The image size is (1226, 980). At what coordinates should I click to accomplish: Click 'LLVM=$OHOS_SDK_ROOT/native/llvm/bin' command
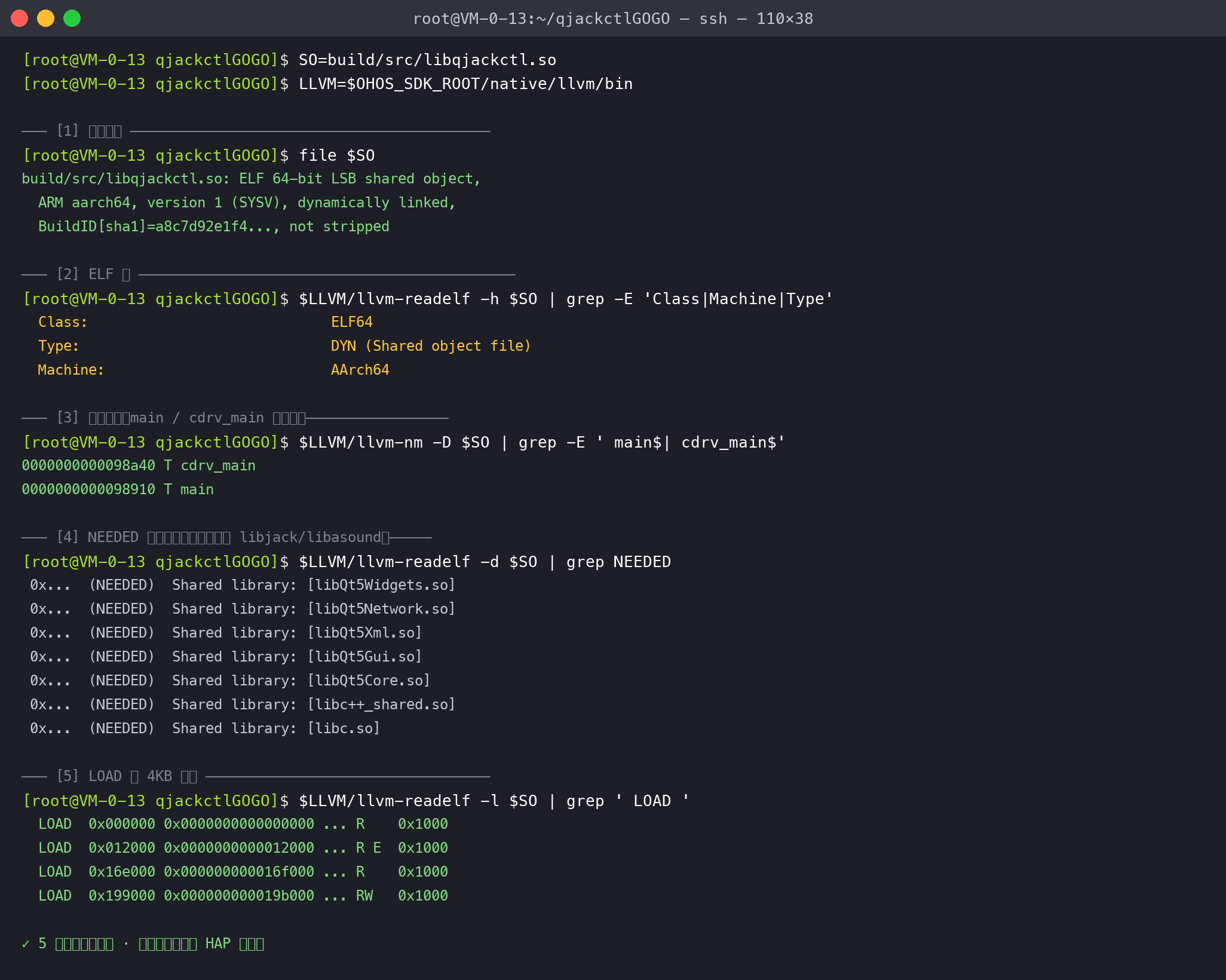click(x=465, y=84)
